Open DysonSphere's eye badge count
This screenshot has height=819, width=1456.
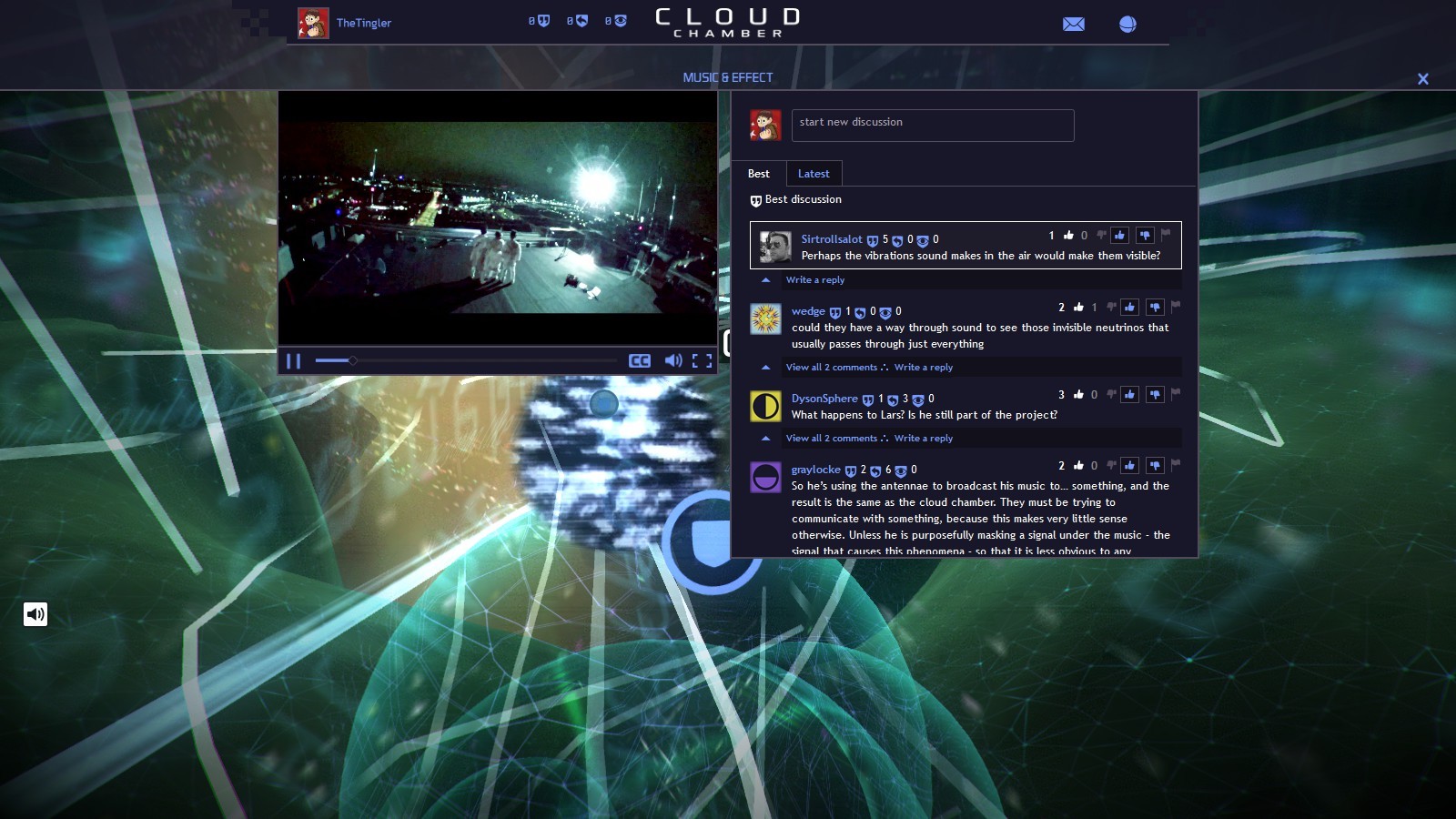point(924,399)
